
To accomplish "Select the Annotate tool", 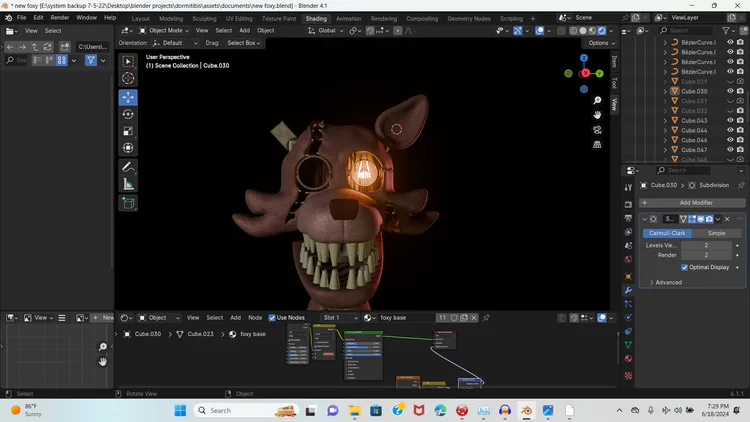I will 128,167.
